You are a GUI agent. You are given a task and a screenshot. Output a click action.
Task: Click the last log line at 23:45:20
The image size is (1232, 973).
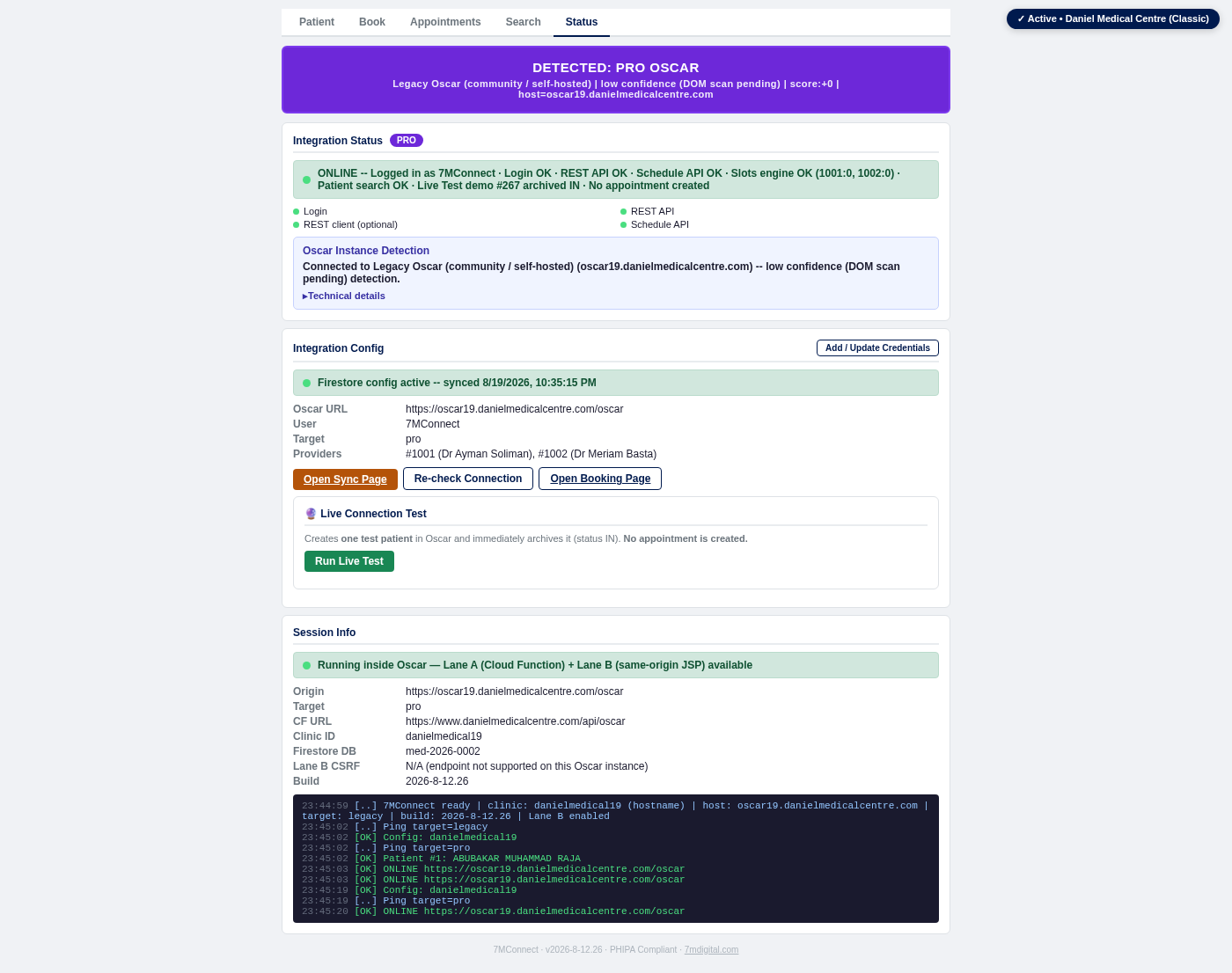[493, 911]
